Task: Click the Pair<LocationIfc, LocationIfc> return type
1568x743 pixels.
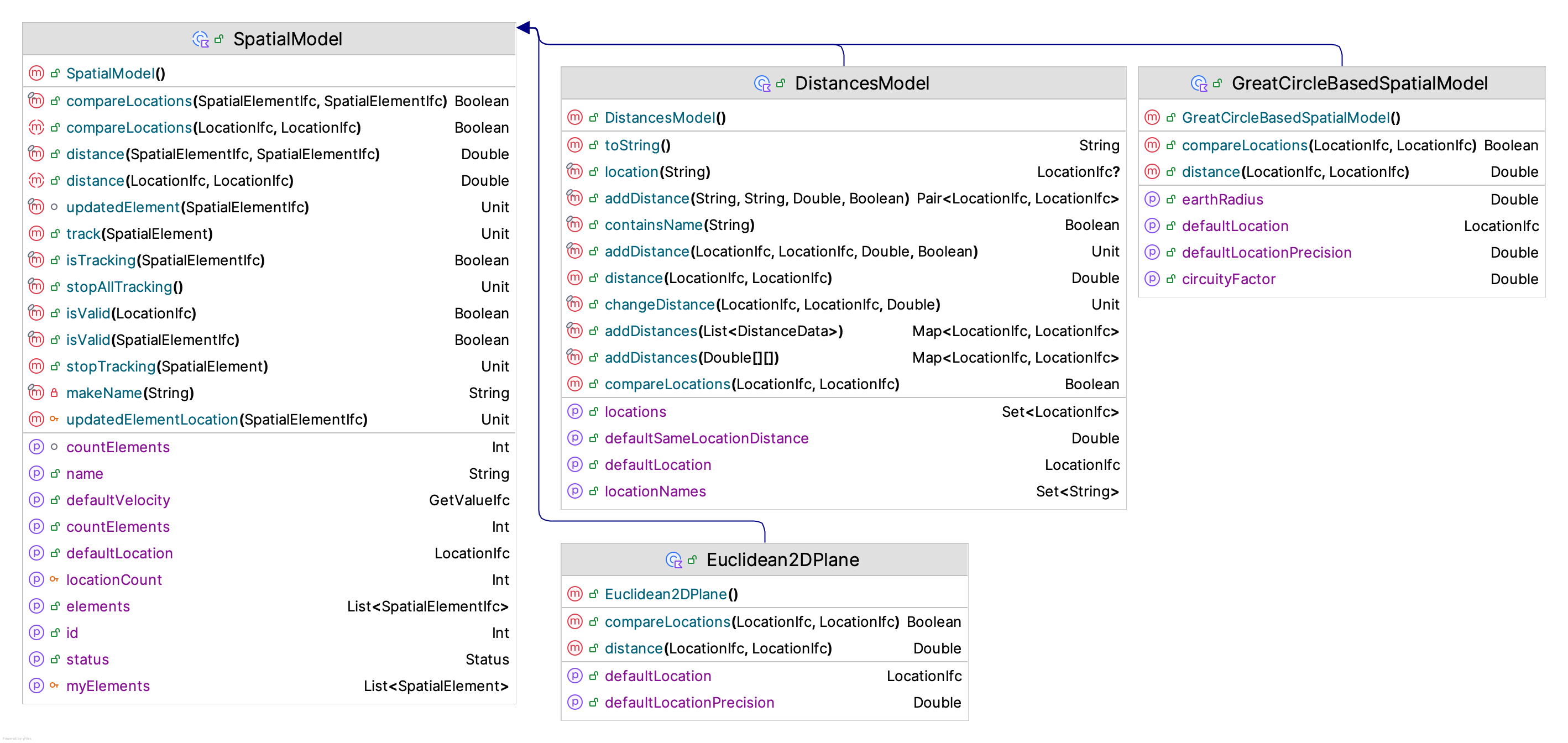Action: coord(1018,198)
